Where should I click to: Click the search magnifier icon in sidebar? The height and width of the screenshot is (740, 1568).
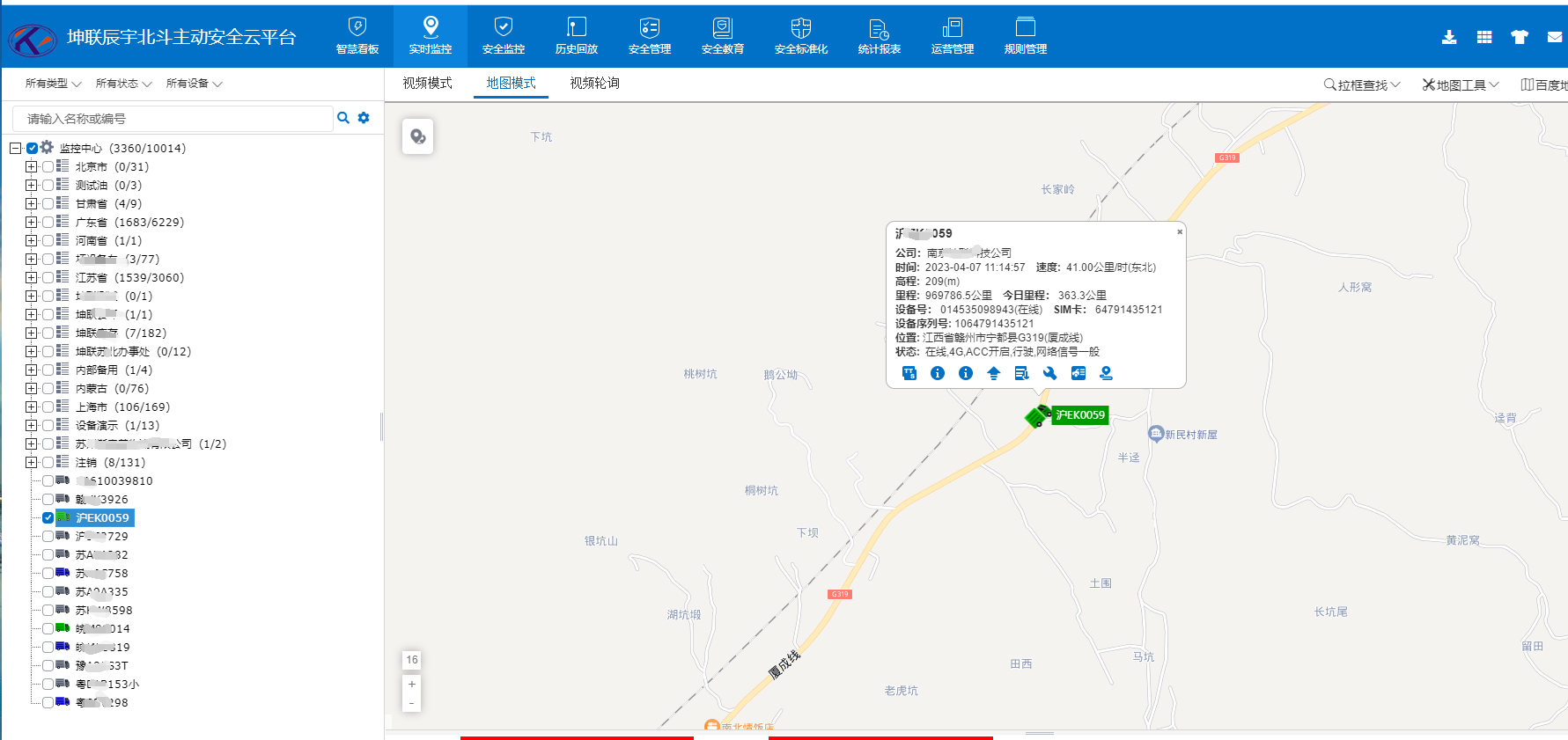click(x=343, y=118)
